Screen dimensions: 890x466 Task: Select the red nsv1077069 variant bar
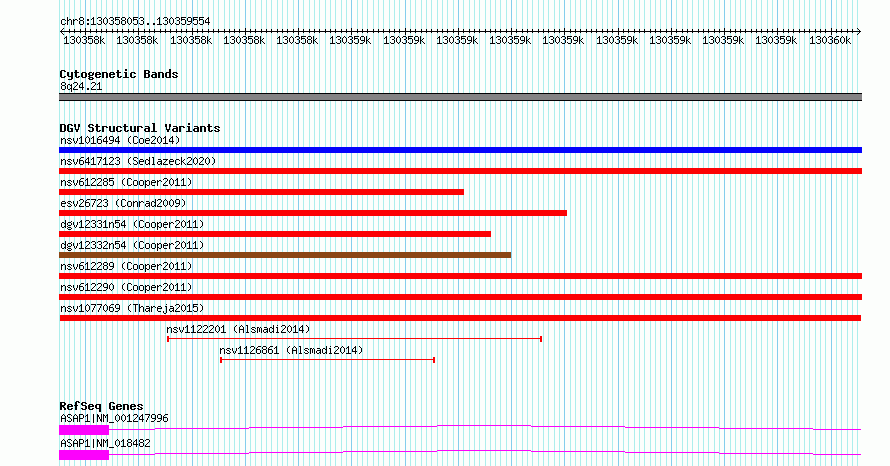[x=460, y=318]
